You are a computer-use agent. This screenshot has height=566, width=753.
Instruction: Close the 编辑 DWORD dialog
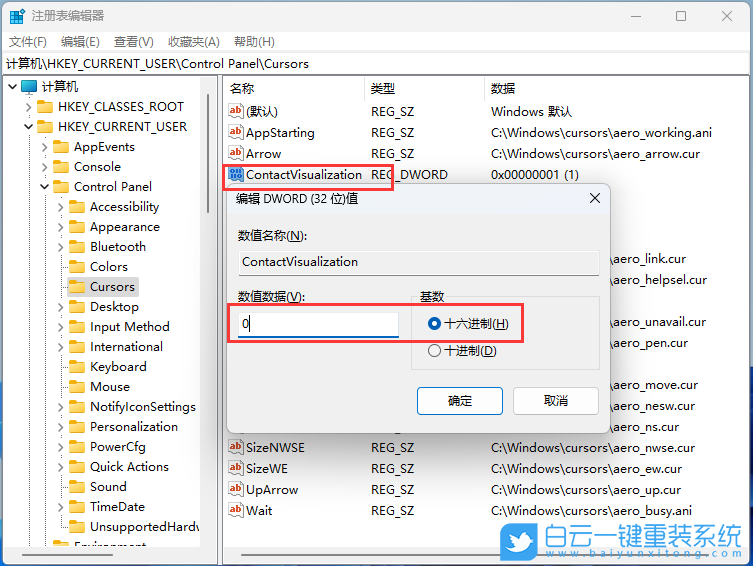595,198
